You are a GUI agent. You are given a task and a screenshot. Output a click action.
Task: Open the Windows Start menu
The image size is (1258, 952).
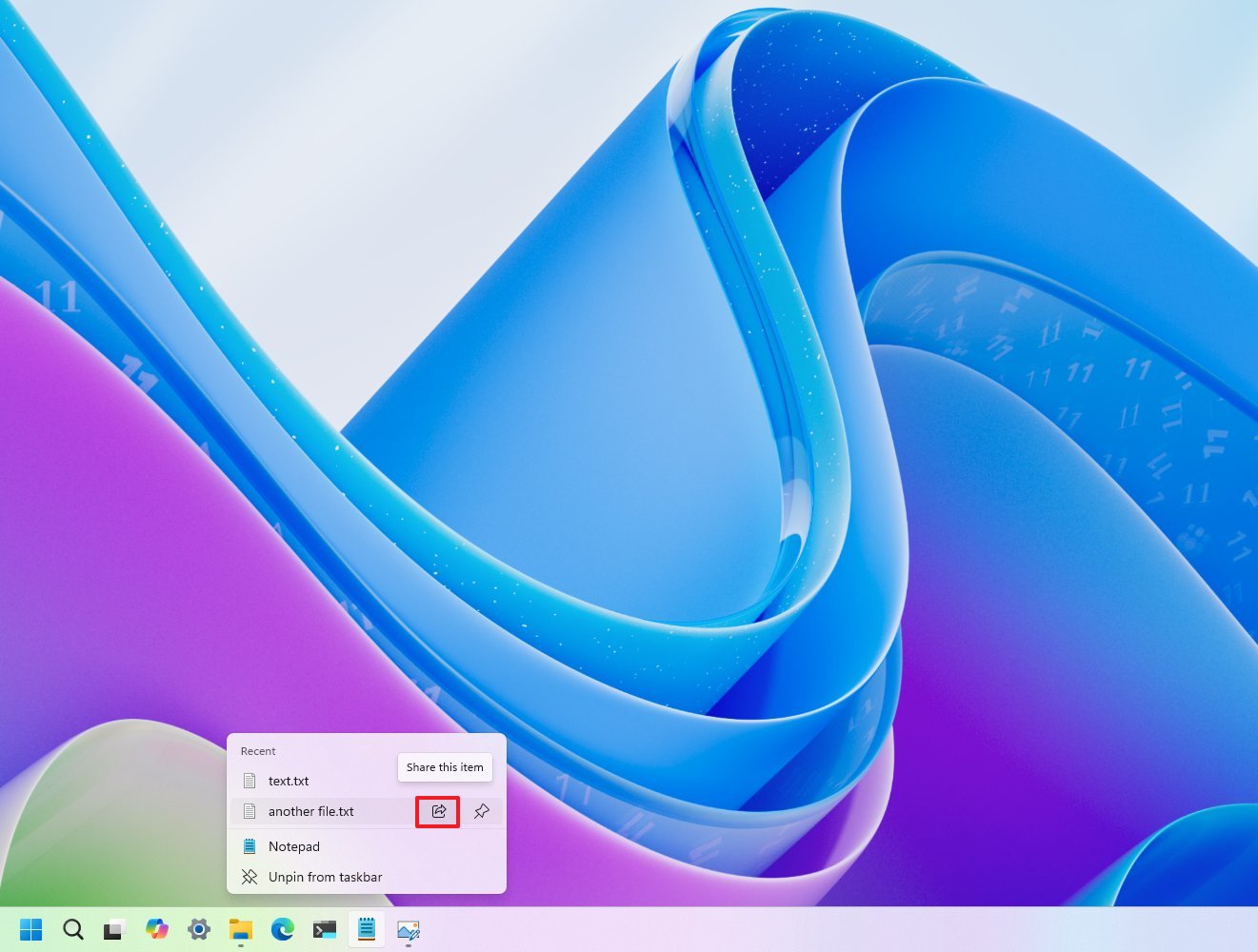pyautogui.click(x=31, y=928)
